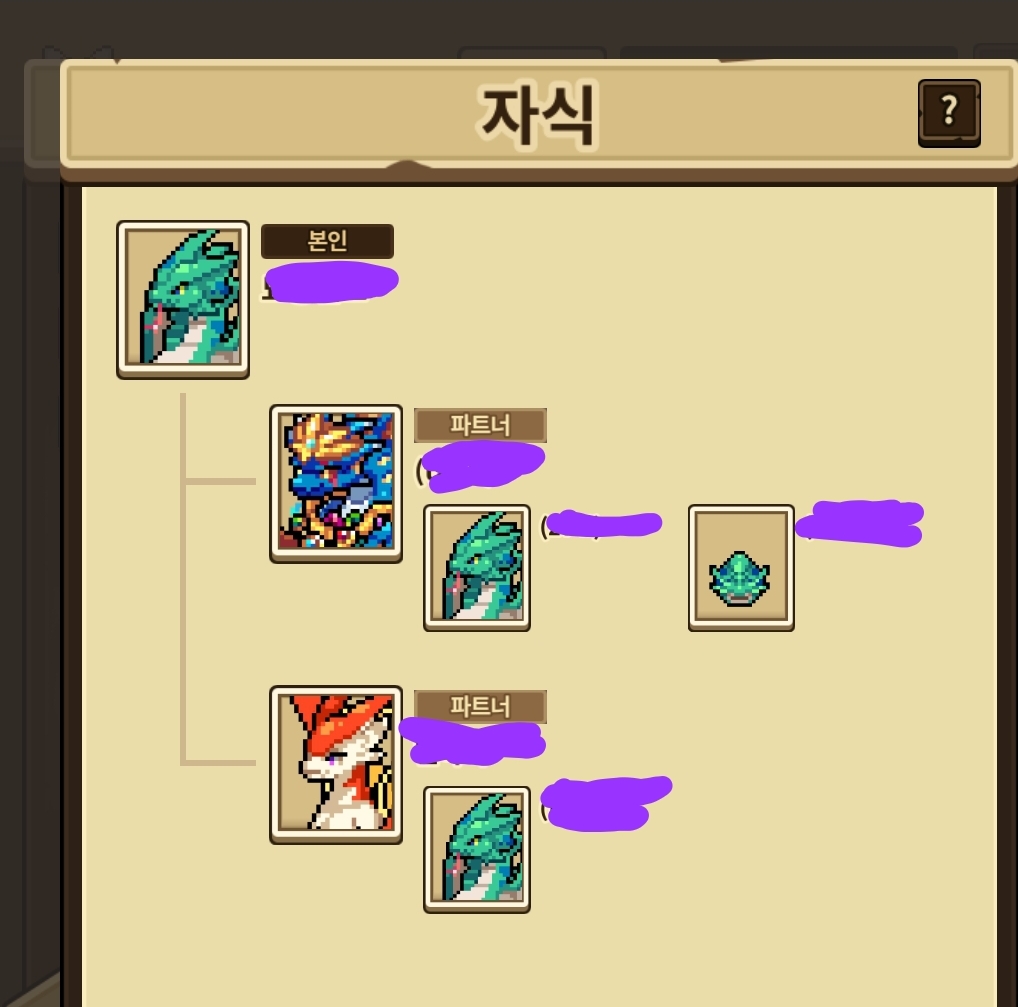The width and height of the screenshot is (1018, 1007).
Task: Open the question mark help button
Action: pyautogui.click(x=949, y=113)
